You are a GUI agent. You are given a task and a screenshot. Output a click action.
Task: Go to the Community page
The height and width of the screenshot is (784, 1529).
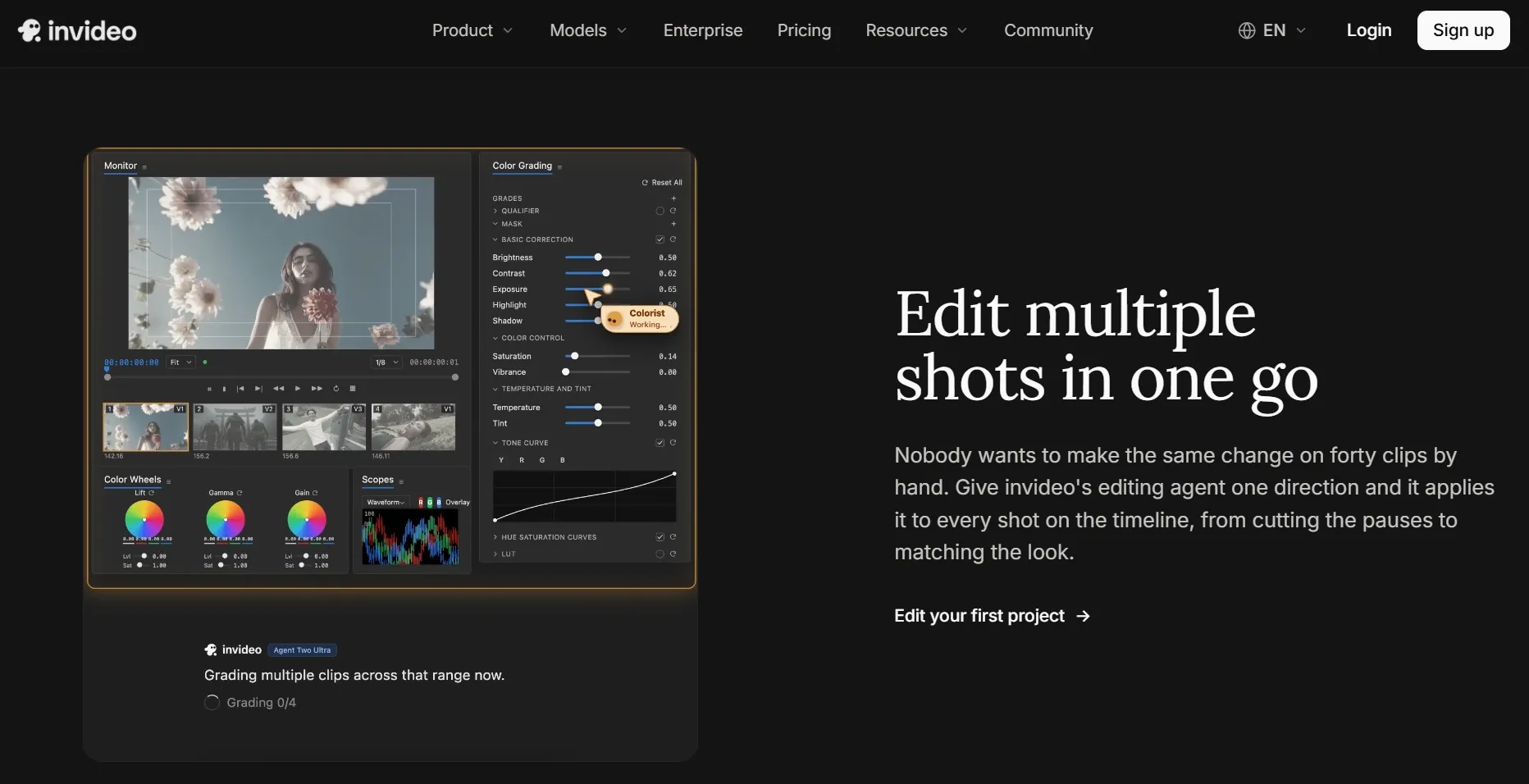[1048, 30]
